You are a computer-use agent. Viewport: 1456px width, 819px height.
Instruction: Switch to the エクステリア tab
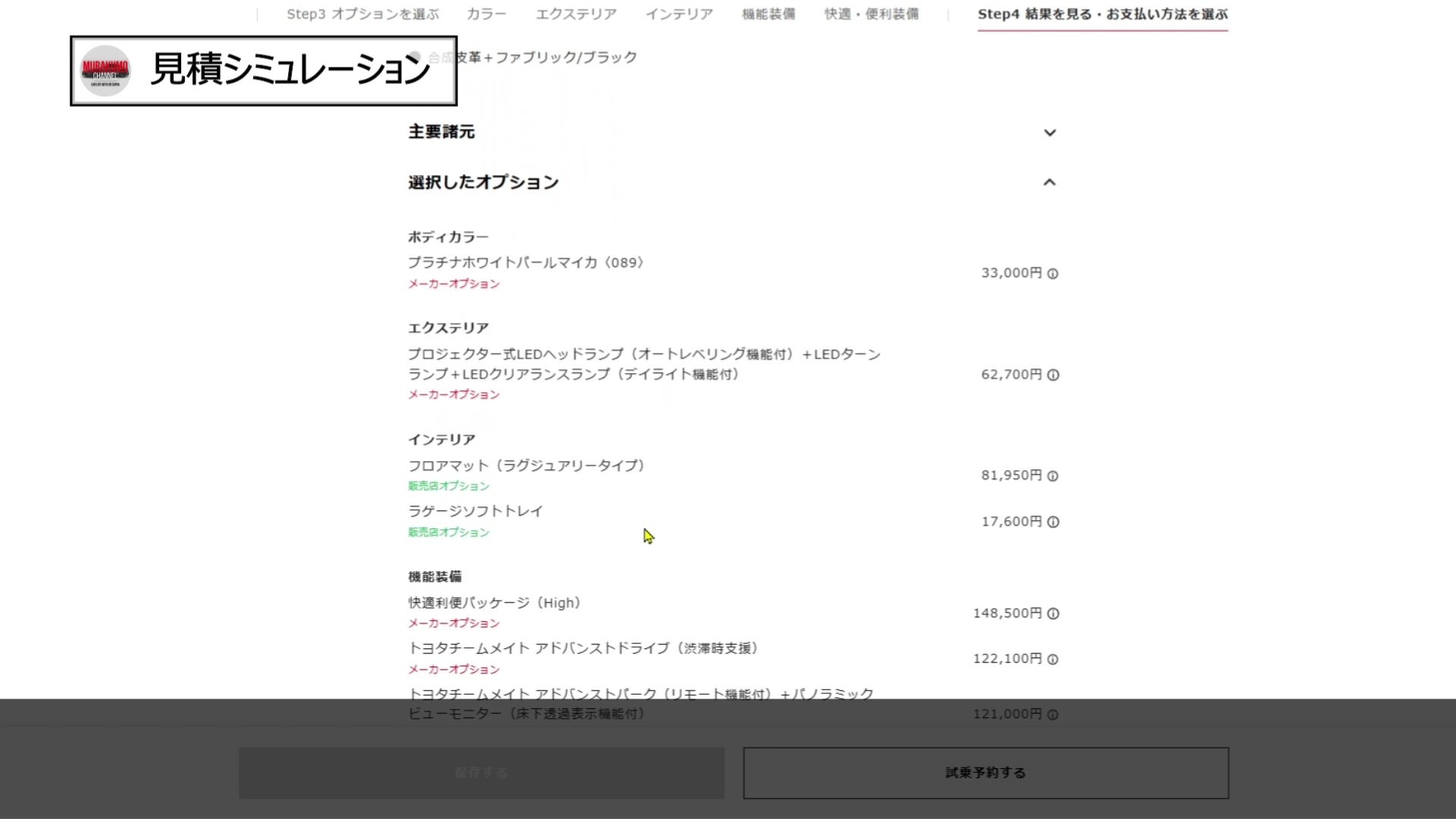[x=576, y=14]
